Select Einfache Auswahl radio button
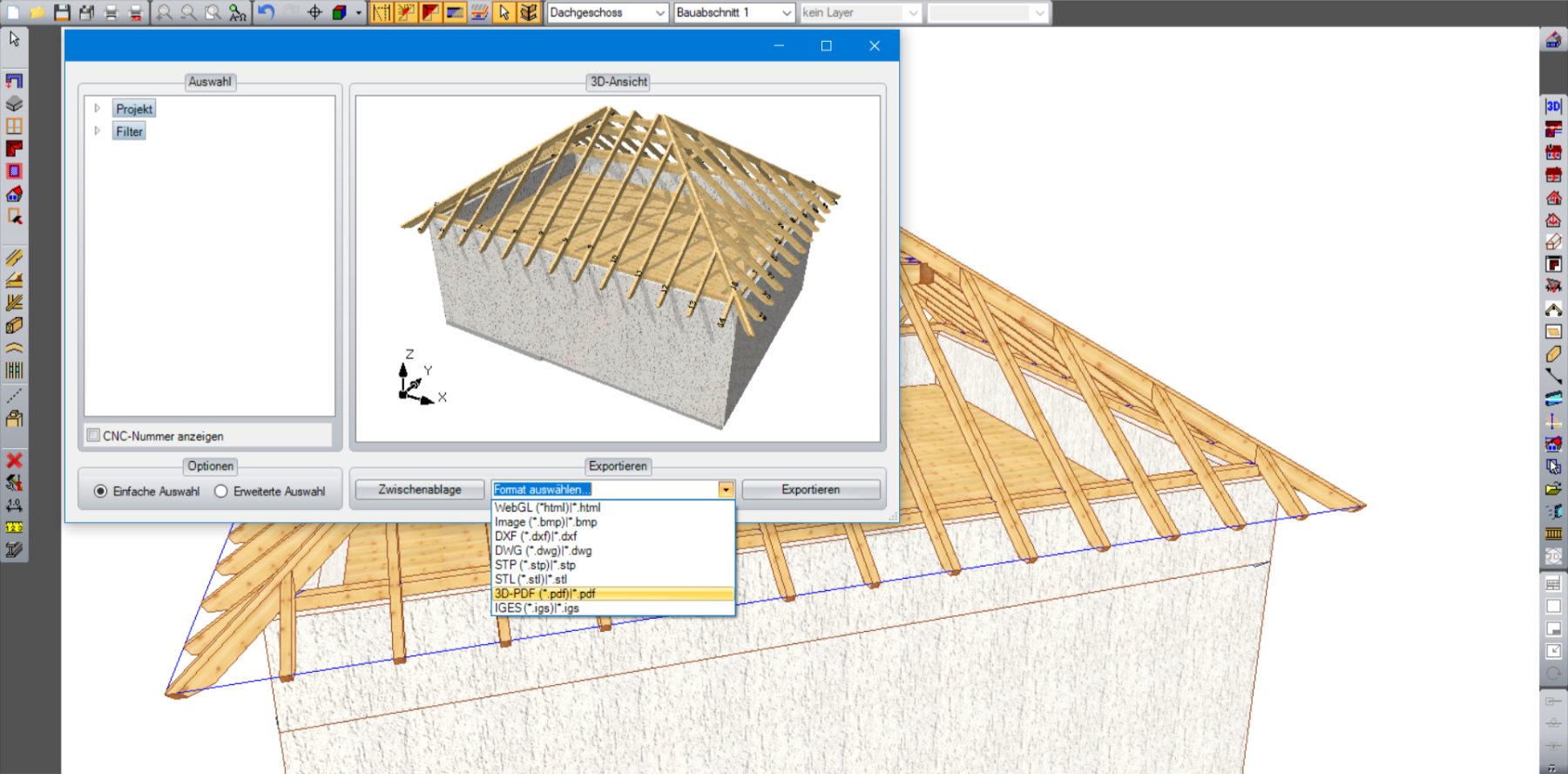Screen dimensions: 1568x774 [101, 492]
